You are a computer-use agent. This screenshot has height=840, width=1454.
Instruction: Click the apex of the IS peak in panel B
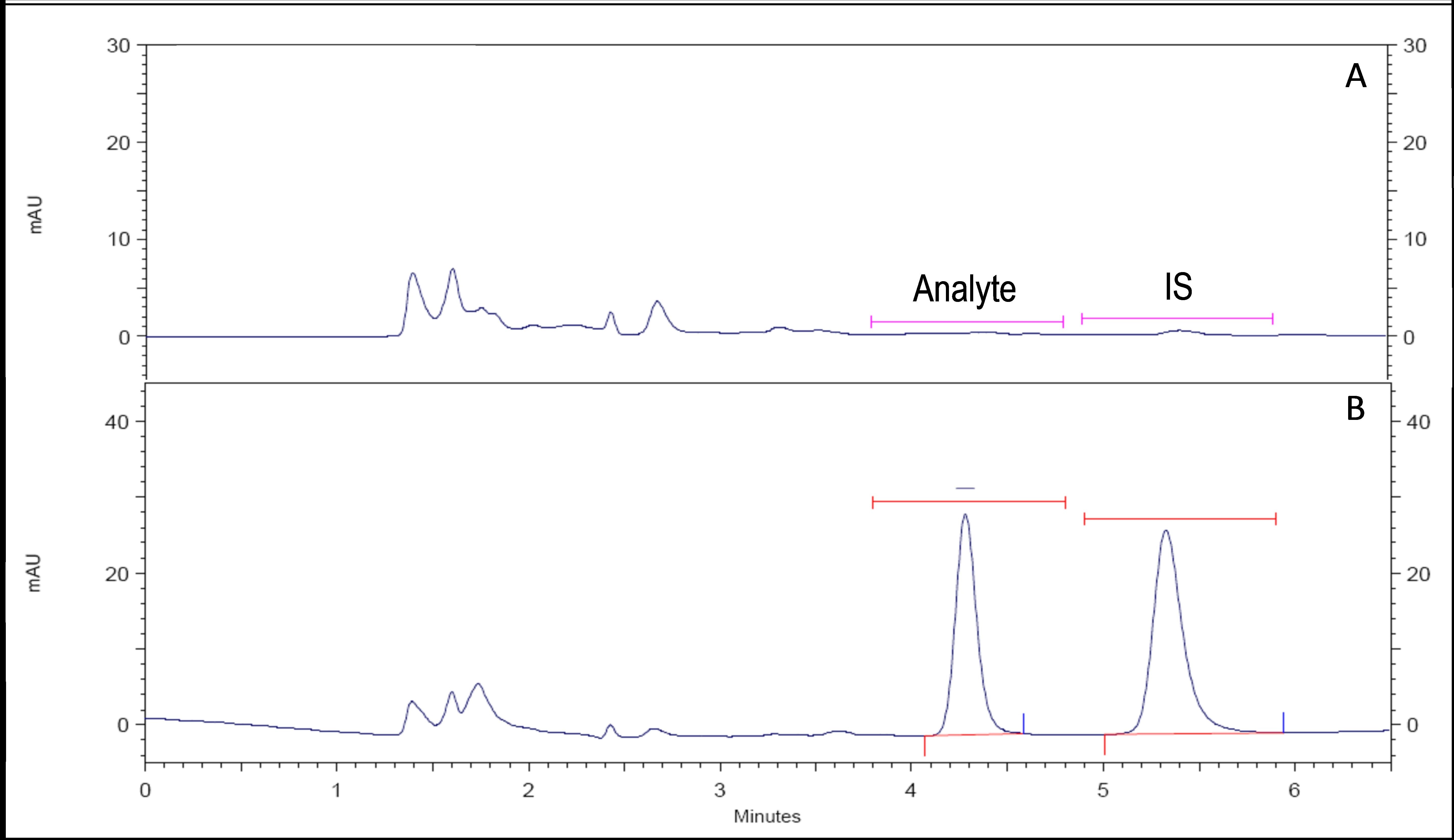pos(1165,530)
